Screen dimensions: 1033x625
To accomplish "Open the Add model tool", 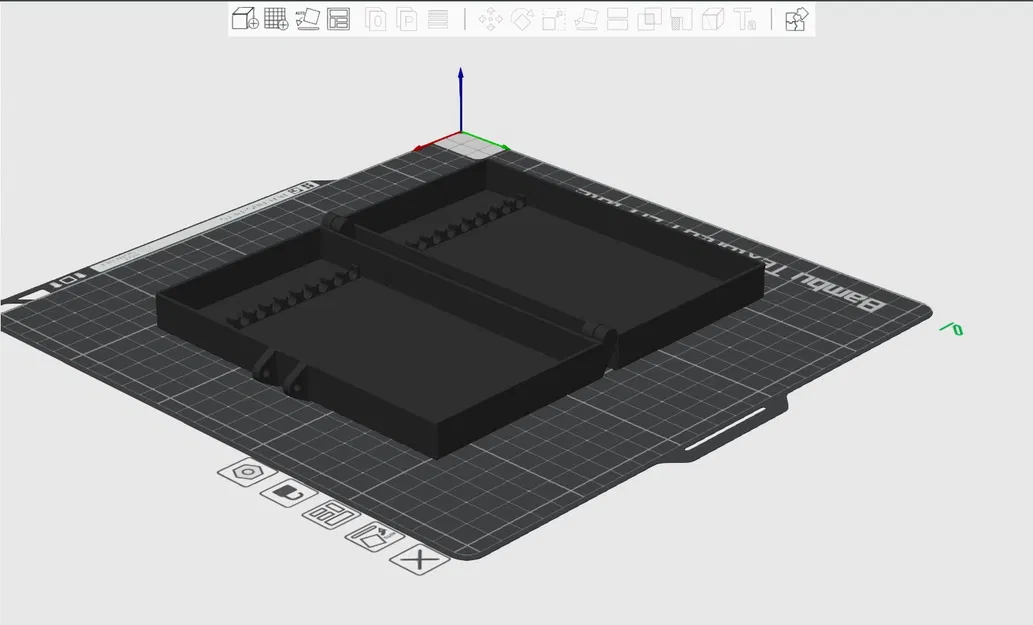I will [x=243, y=19].
